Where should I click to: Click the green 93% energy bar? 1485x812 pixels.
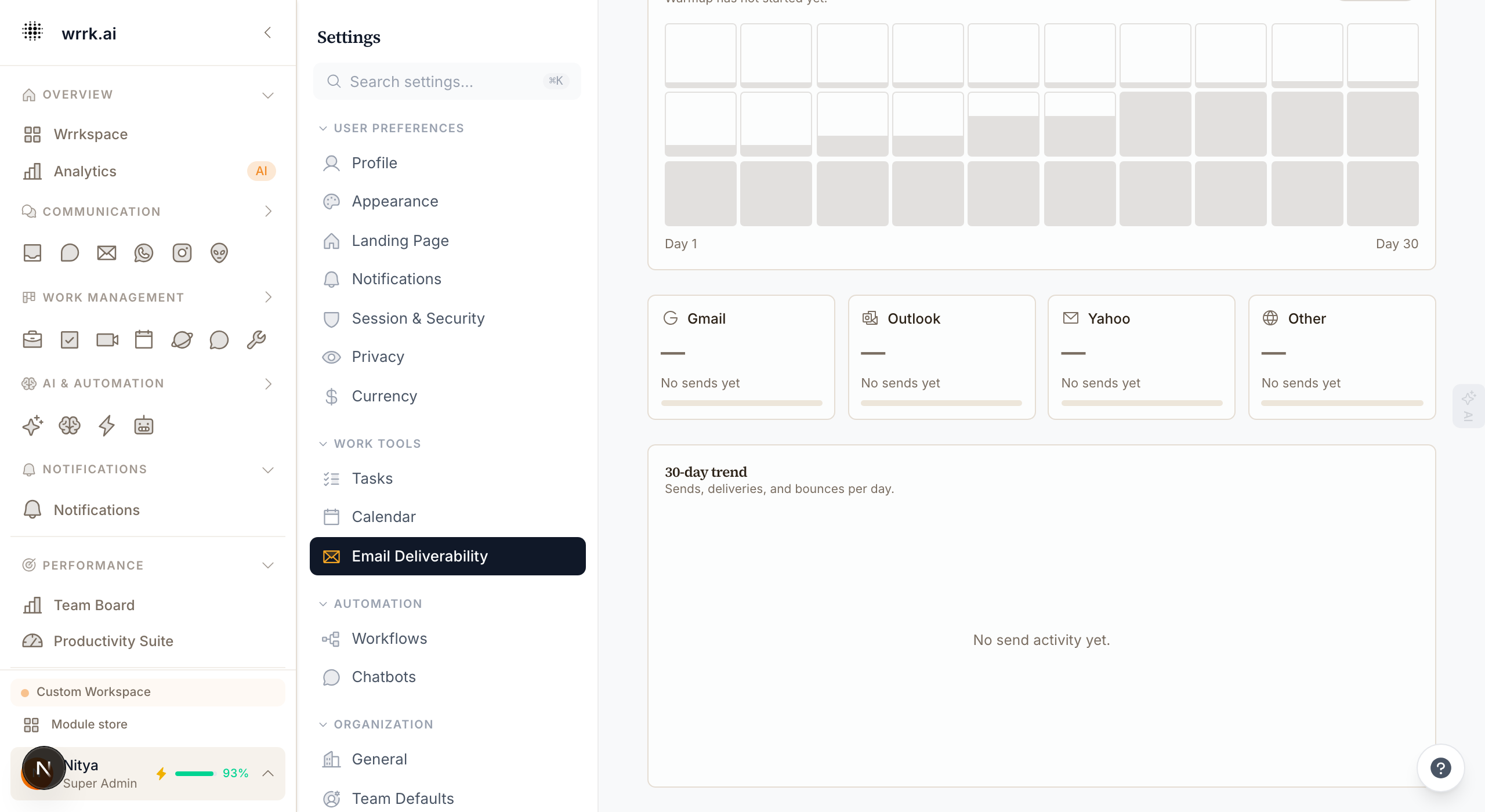(x=195, y=773)
